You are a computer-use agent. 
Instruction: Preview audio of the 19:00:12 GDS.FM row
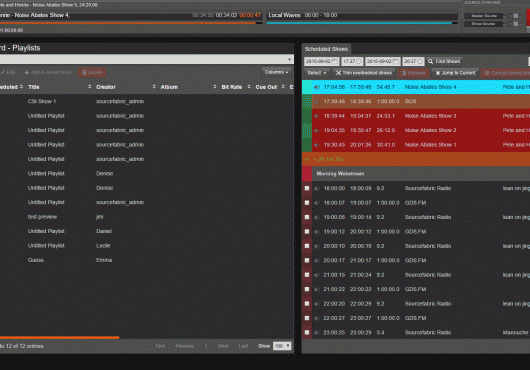coord(317,231)
